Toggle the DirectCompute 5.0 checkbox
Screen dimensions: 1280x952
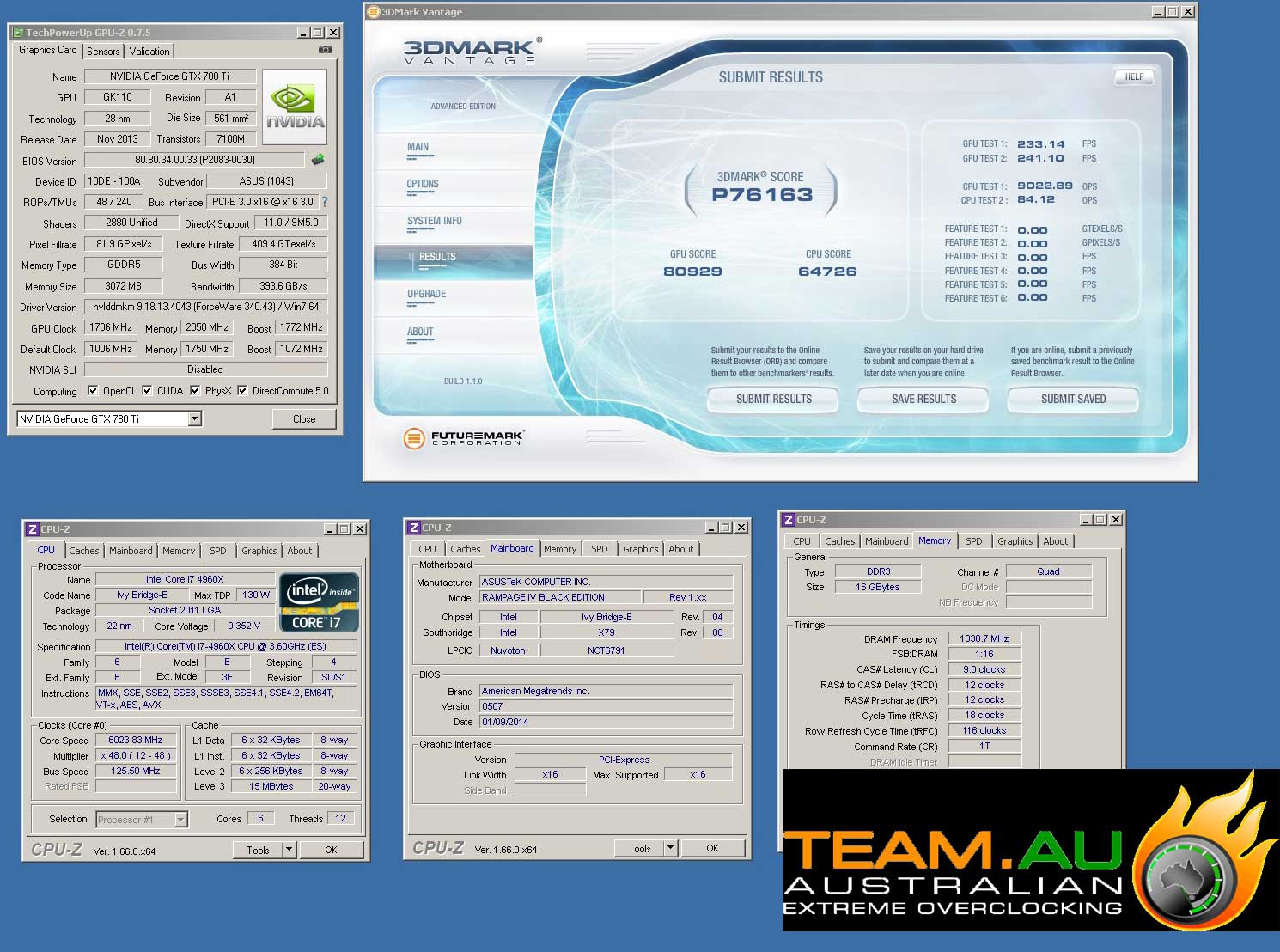tap(242, 390)
